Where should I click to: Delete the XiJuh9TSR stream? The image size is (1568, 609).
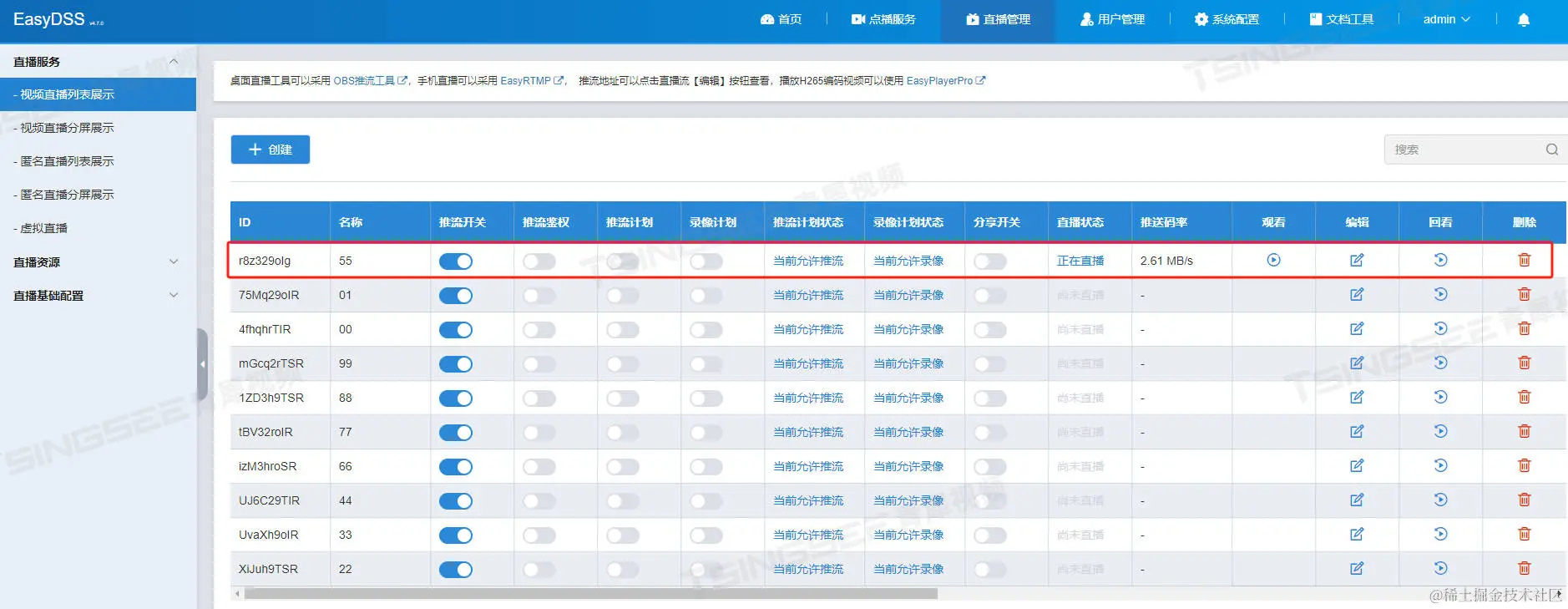pyautogui.click(x=1524, y=568)
